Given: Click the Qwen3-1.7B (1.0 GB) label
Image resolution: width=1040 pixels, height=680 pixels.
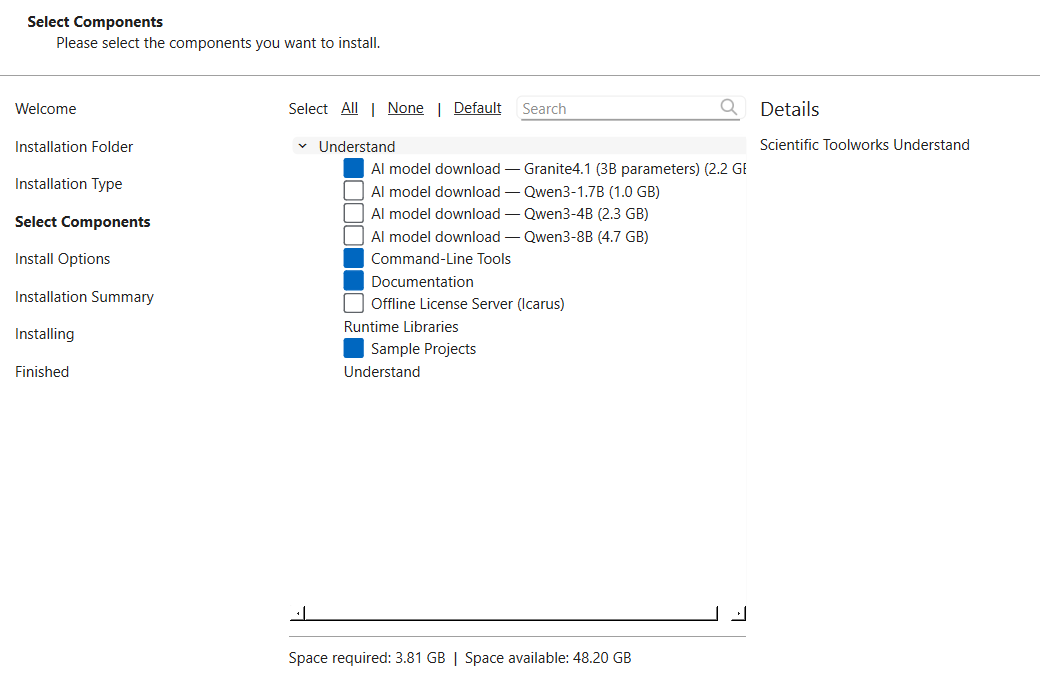Looking at the screenshot, I should (515, 192).
